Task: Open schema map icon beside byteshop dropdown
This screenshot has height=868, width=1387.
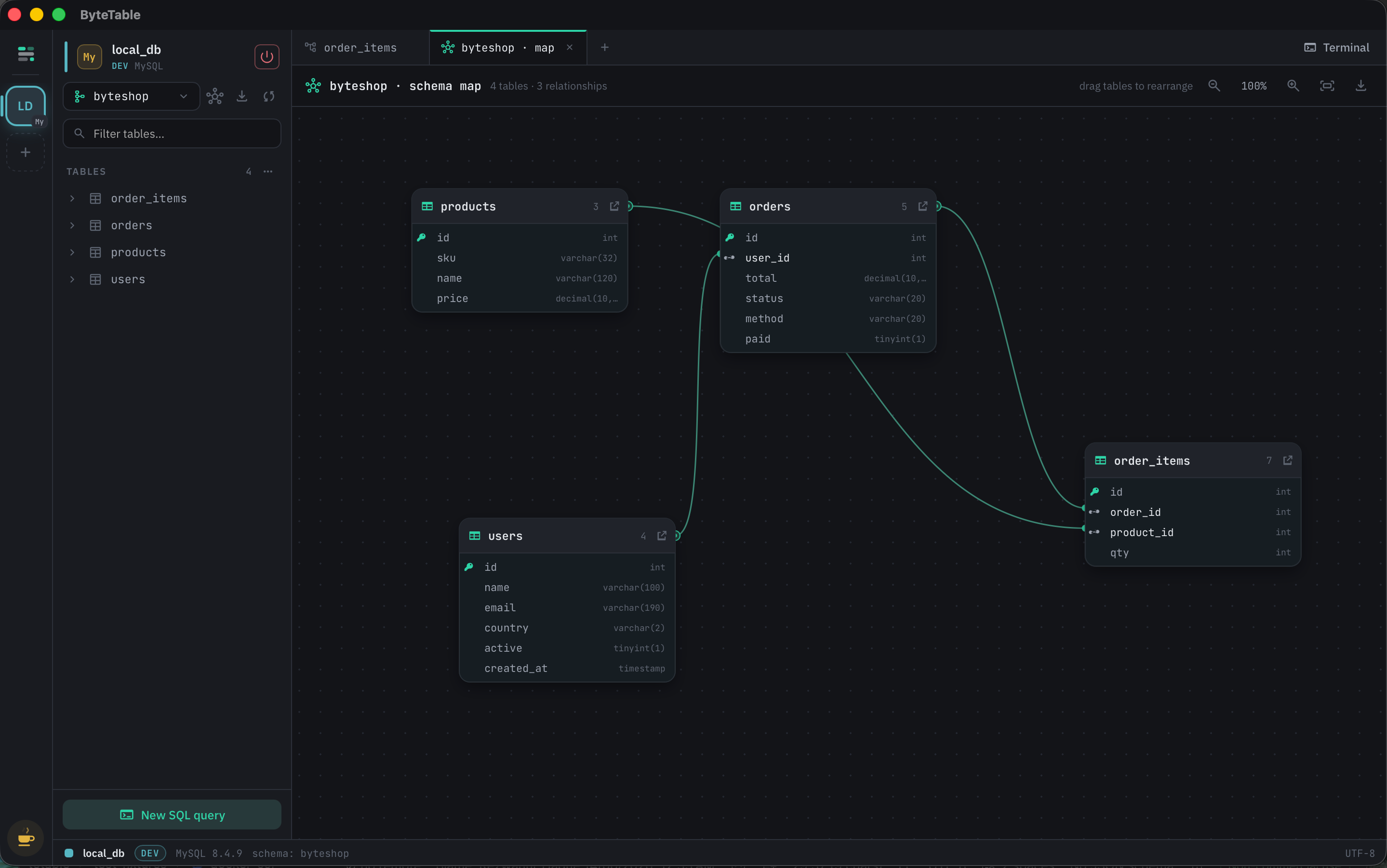Action: tap(215, 96)
